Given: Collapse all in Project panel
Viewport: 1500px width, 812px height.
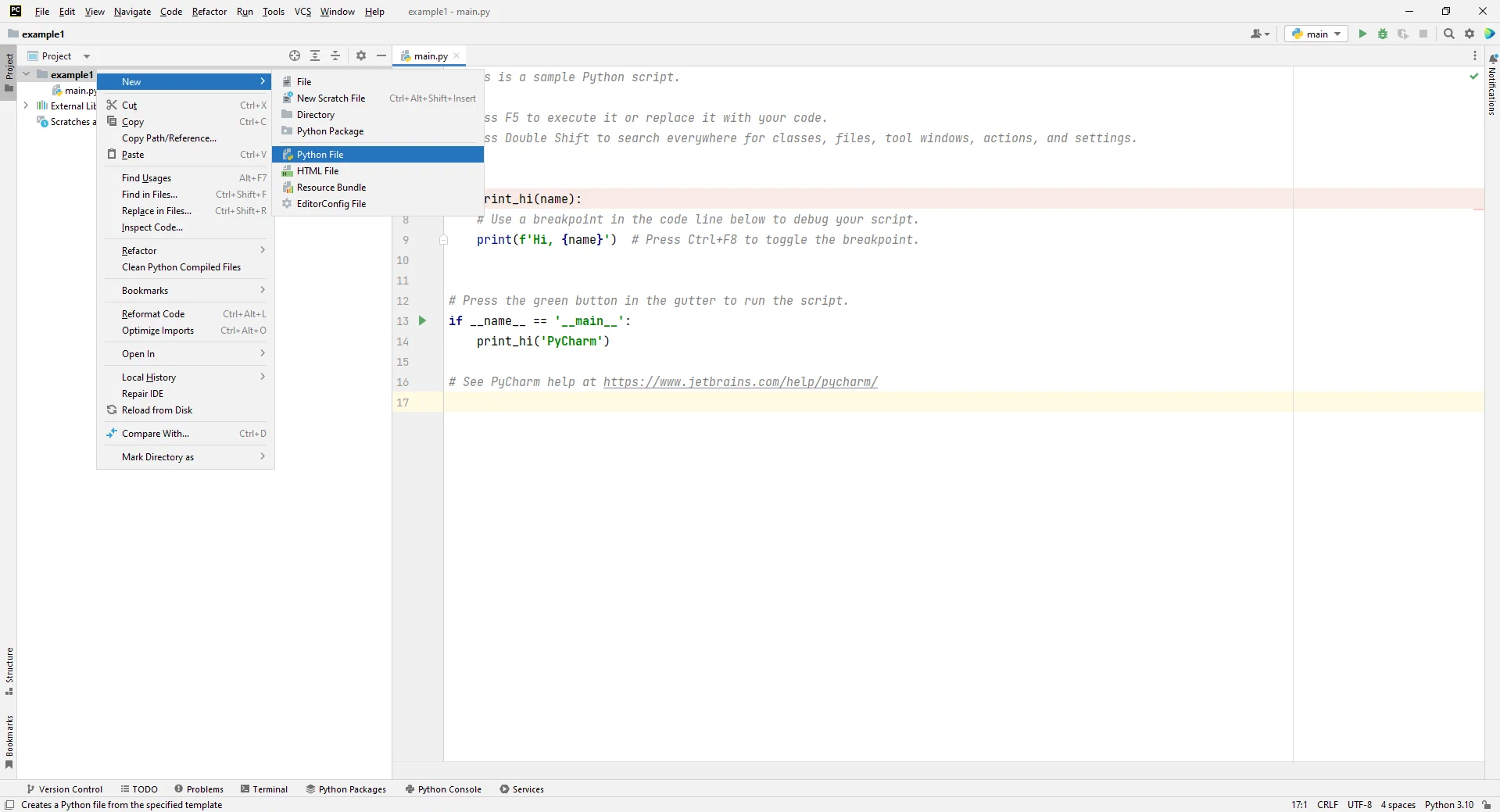Looking at the screenshot, I should [335, 55].
